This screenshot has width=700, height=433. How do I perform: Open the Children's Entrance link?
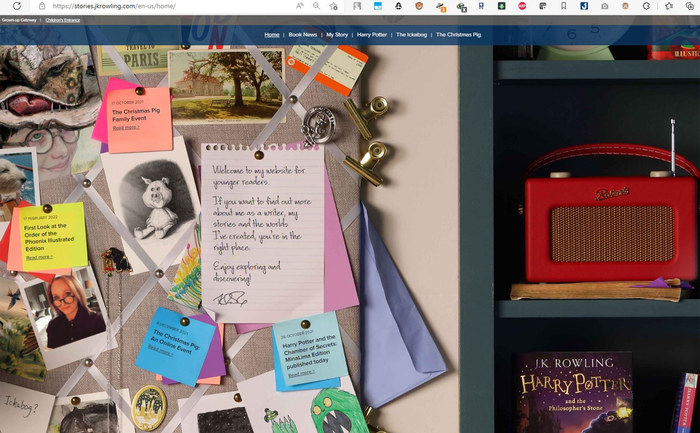[62, 20]
